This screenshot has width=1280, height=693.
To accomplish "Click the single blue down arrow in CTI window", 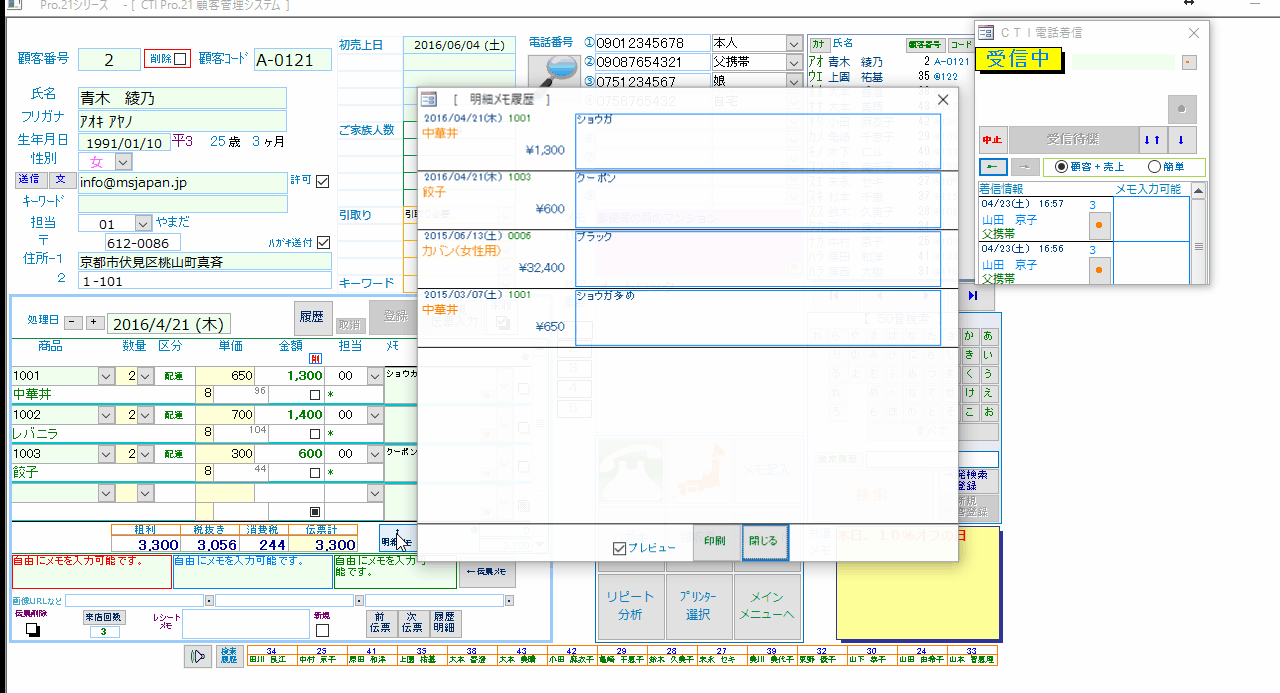I will tap(1182, 140).
